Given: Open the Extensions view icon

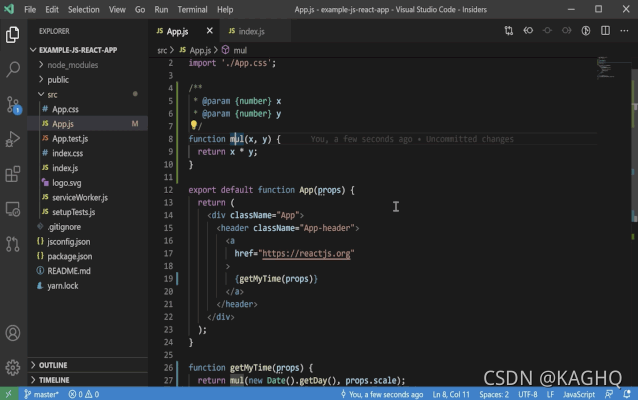Looking at the screenshot, I should 13,174.
